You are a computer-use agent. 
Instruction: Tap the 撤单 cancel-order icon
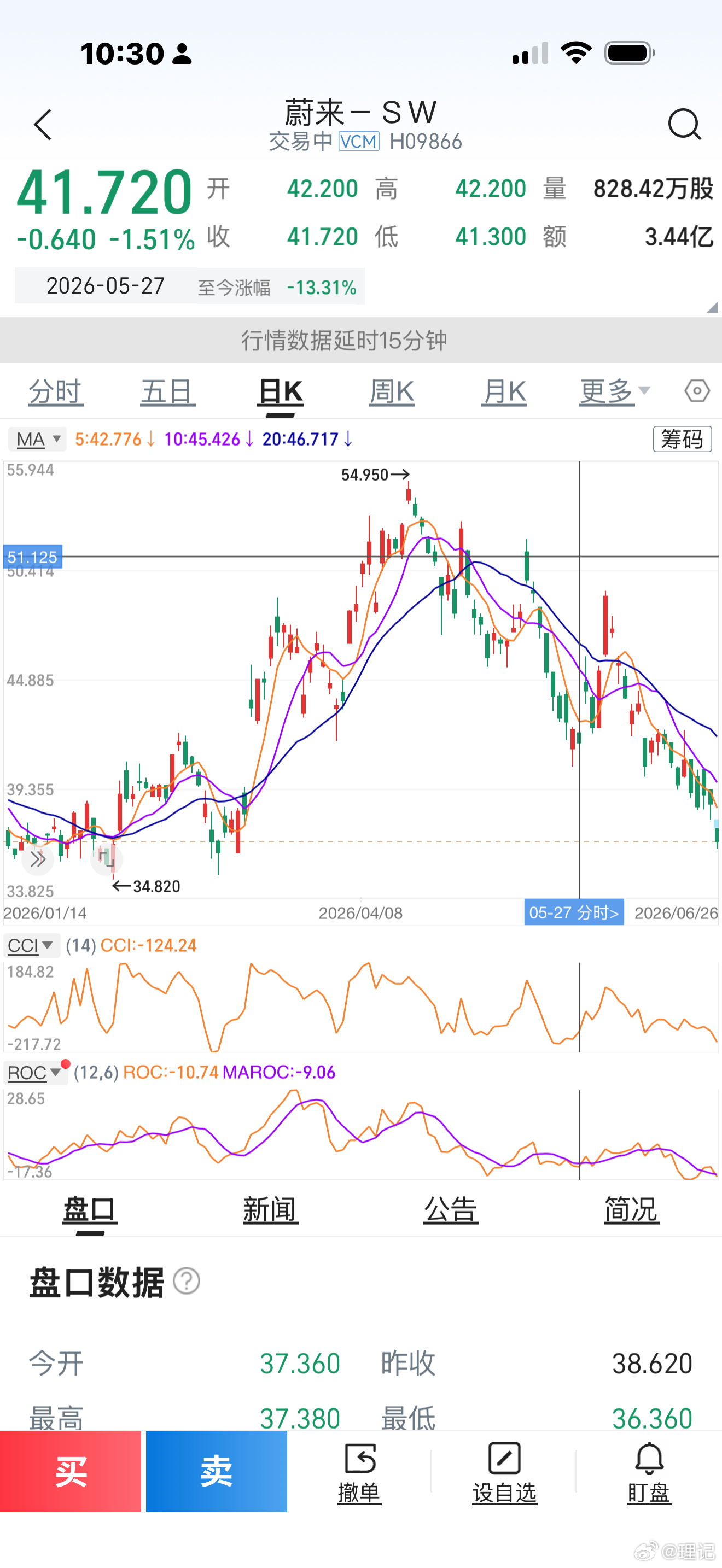coord(360,1458)
